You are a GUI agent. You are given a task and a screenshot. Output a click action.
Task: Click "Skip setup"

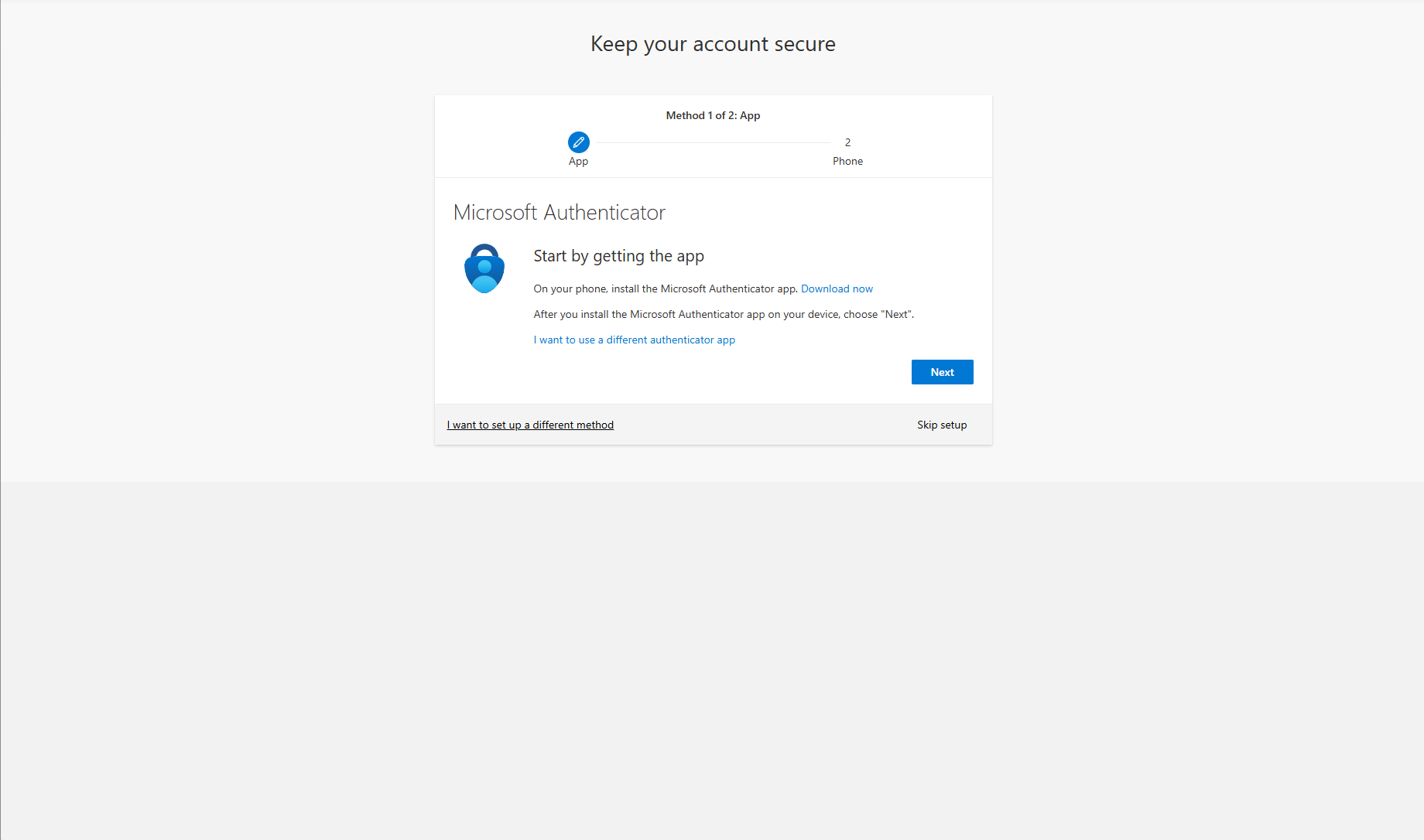[941, 424]
